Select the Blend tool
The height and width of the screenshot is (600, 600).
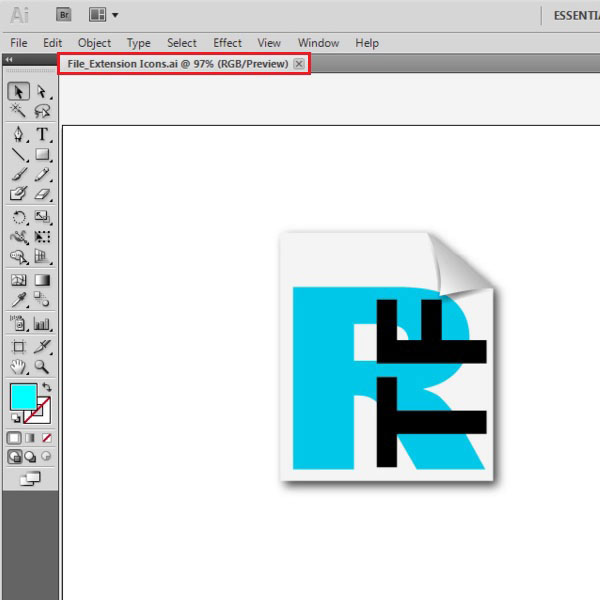pos(42,300)
